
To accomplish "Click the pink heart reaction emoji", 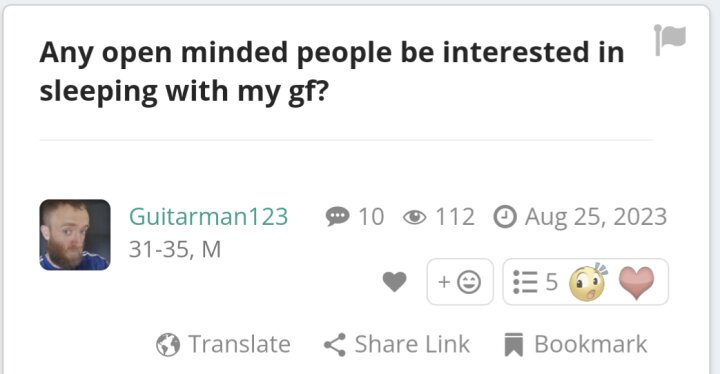I will [x=636, y=283].
